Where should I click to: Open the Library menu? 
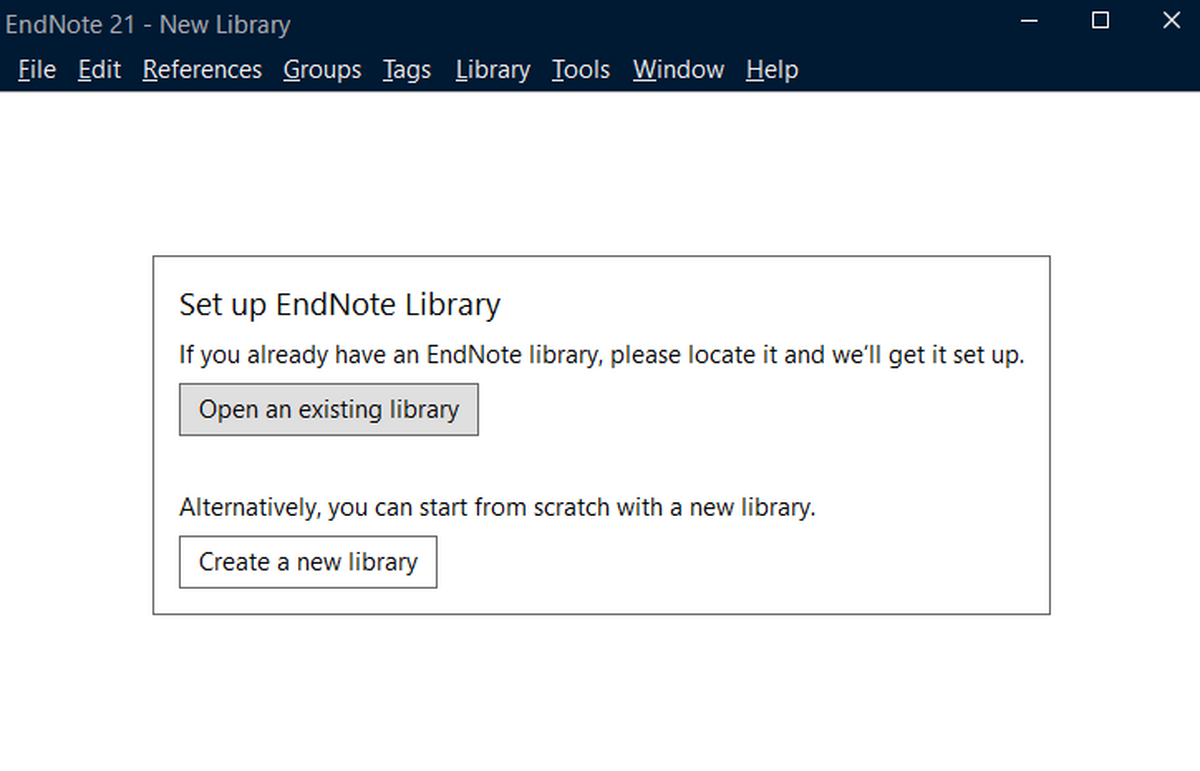coord(492,69)
